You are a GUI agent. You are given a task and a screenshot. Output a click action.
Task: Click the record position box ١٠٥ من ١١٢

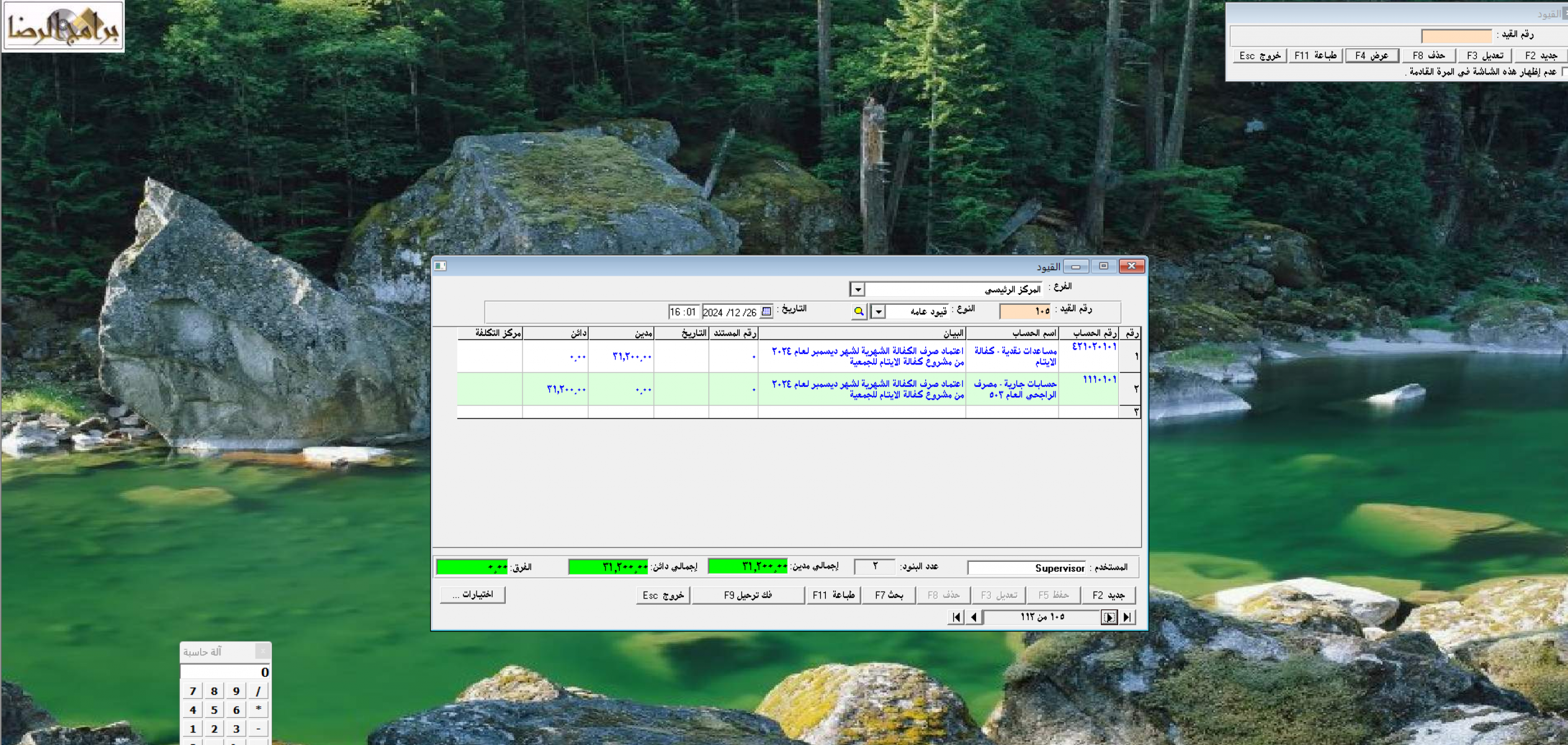[1042, 617]
